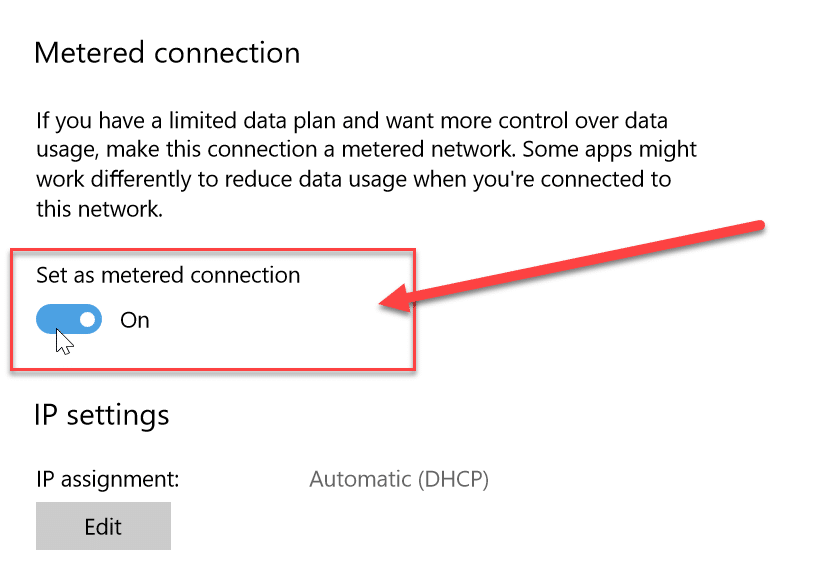Select the Metered connection heading

point(167,52)
